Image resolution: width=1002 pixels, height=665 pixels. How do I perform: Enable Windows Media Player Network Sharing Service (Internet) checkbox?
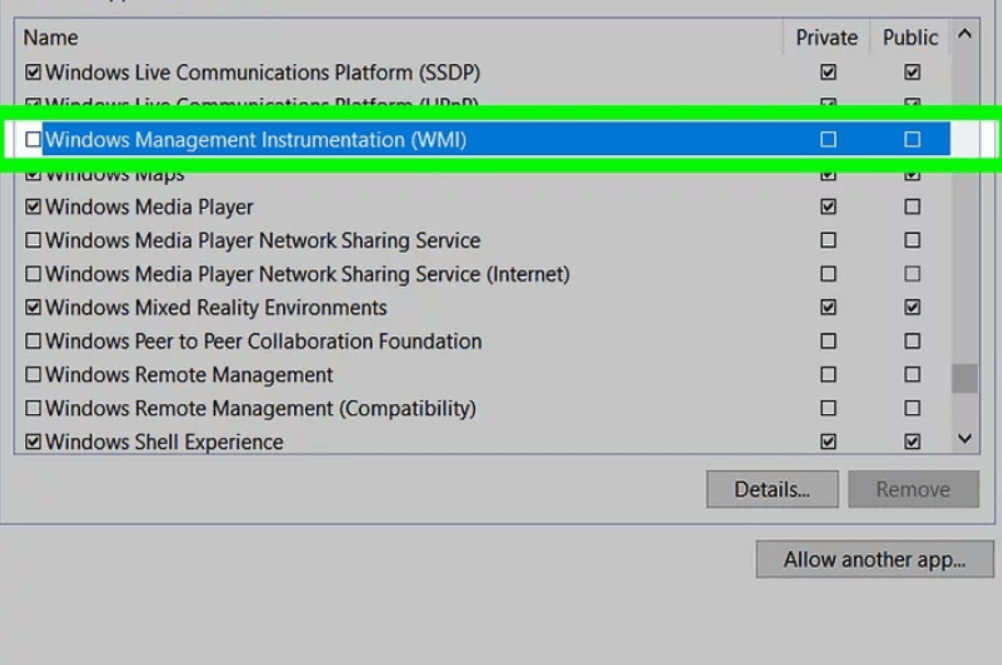pyautogui.click(x=33, y=274)
